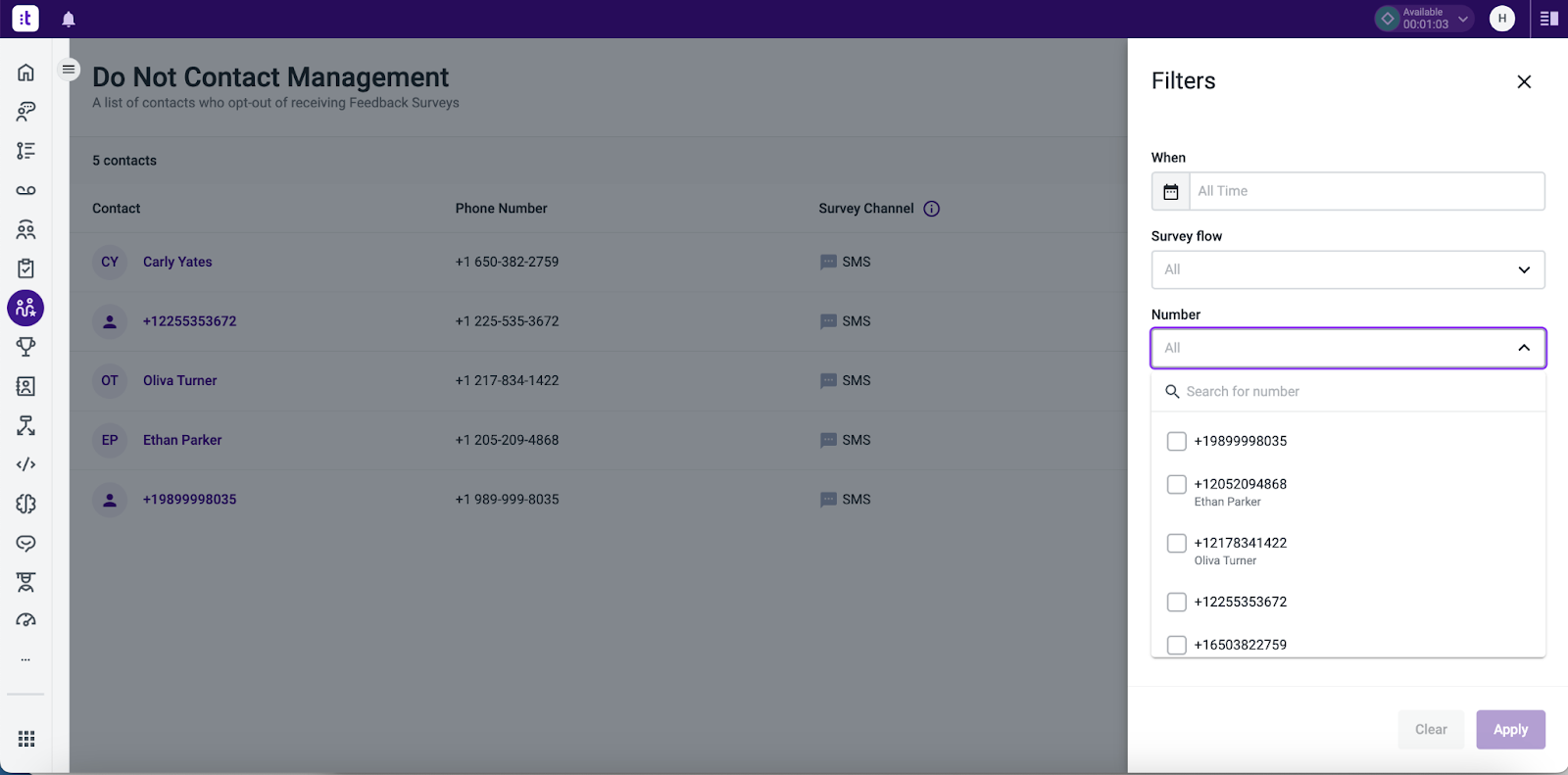1568x775 pixels.
Task: Open the AI brain icon in sidebar
Action: pyautogui.click(x=25, y=504)
